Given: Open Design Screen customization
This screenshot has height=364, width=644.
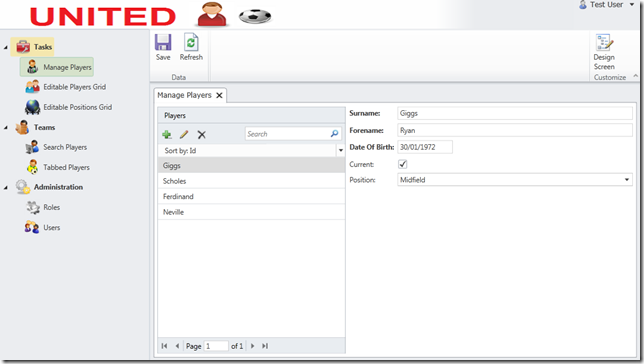Looking at the screenshot, I should 604,52.
